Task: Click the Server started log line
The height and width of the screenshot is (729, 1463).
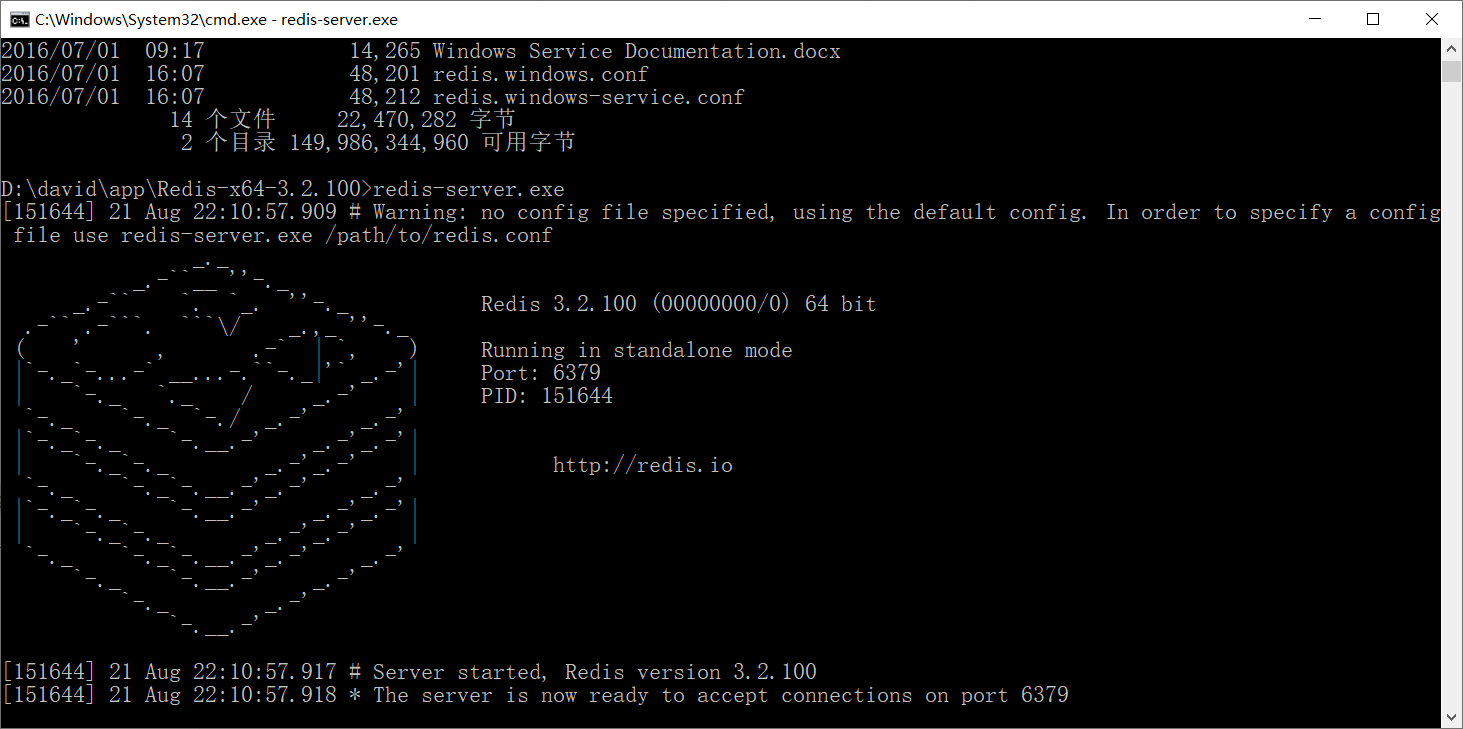Action: (410, 672)
